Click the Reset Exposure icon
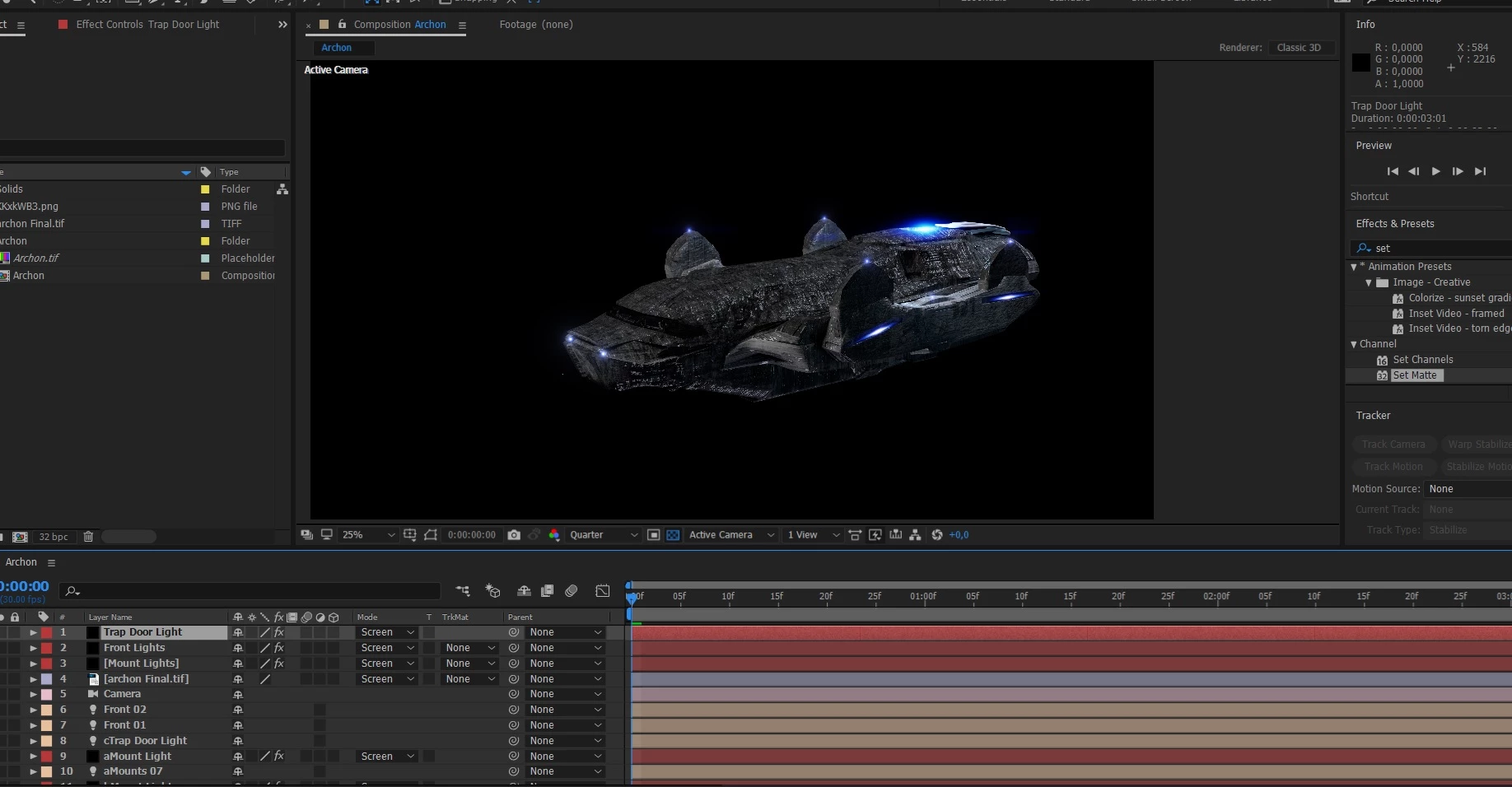 tap(936, 535)
